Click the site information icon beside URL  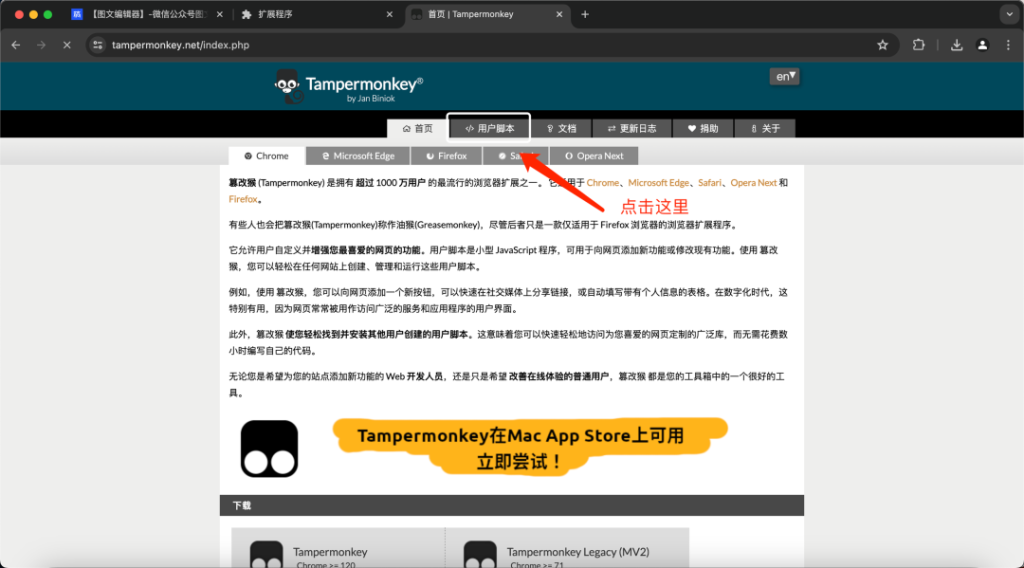pos(97,45)
